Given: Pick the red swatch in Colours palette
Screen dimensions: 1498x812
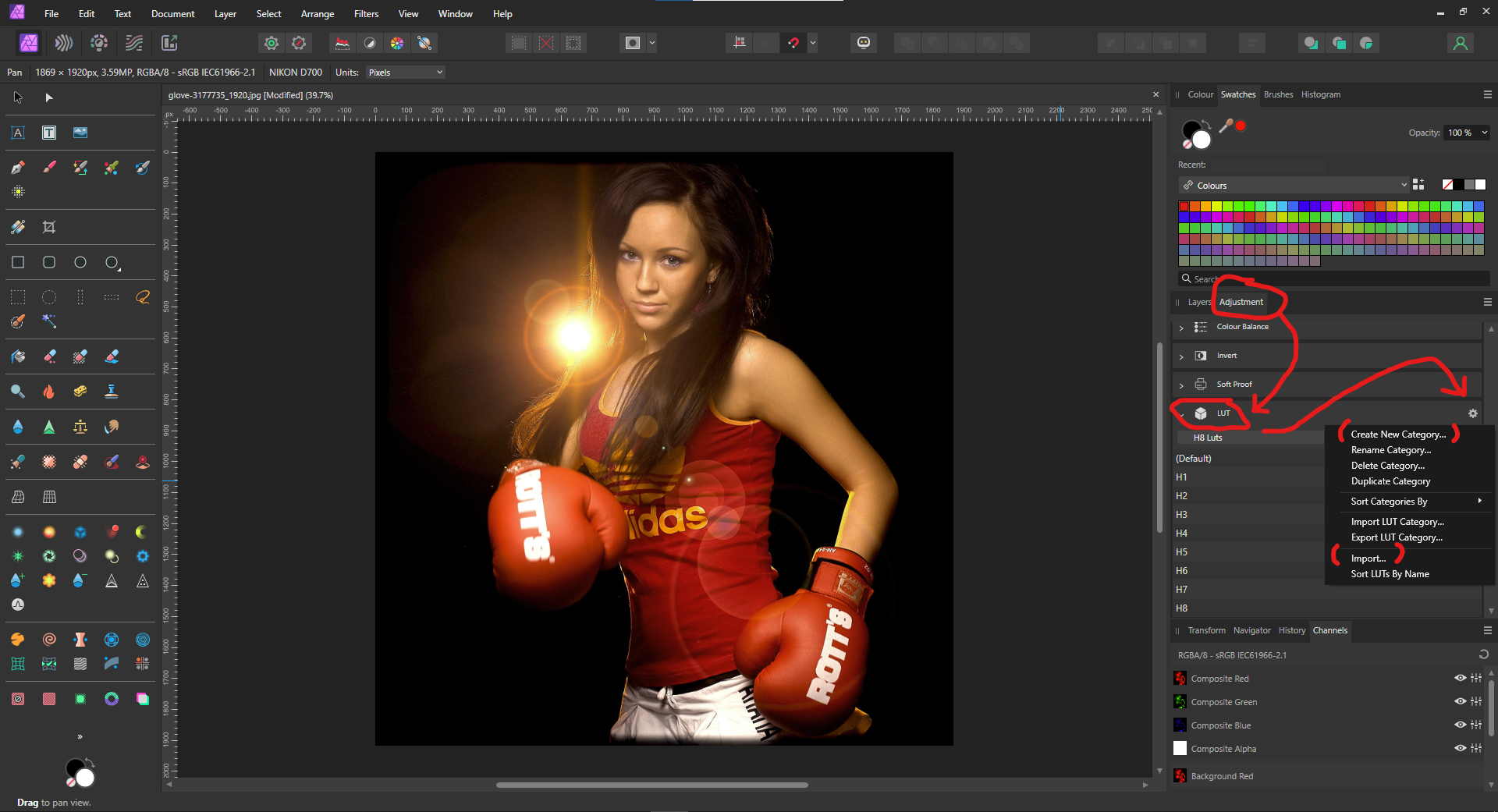Looking at the screenshot, I should pos(1184,207).
